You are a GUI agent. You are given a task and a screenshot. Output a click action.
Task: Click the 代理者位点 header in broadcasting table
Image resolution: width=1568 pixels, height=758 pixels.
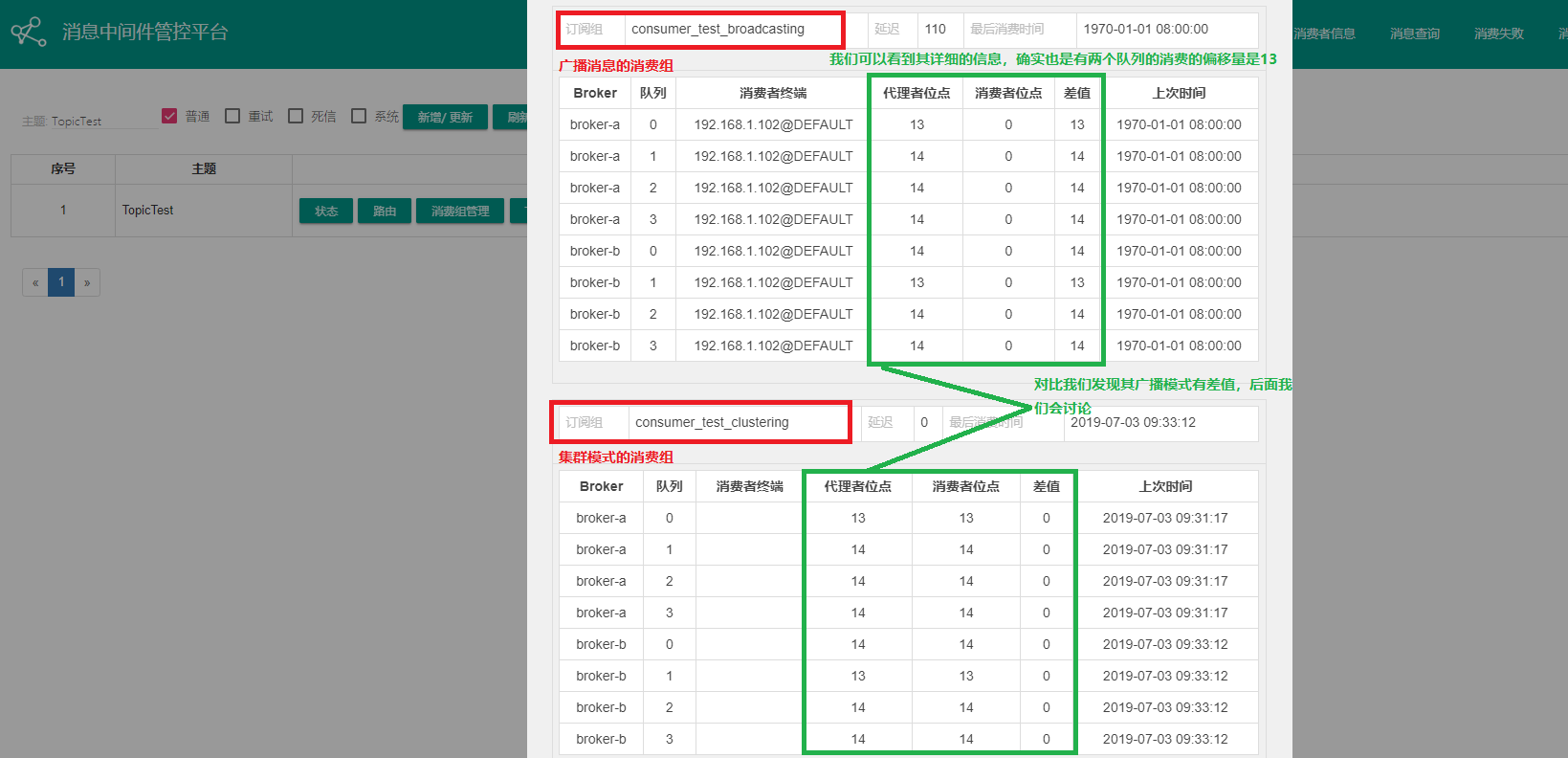point(917,93)
